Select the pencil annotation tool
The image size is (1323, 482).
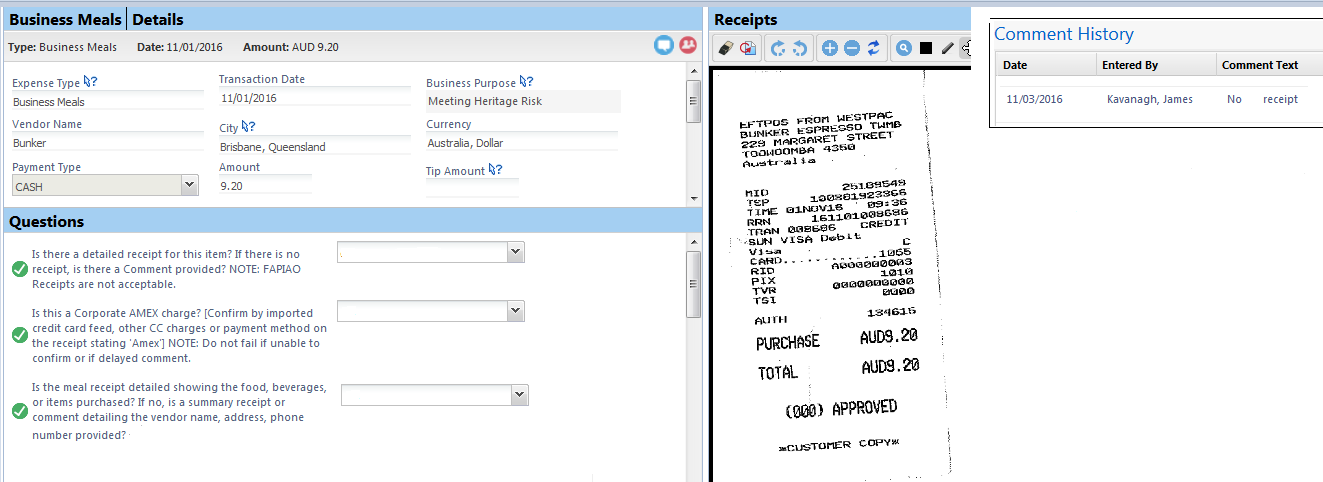click(947, 48)
